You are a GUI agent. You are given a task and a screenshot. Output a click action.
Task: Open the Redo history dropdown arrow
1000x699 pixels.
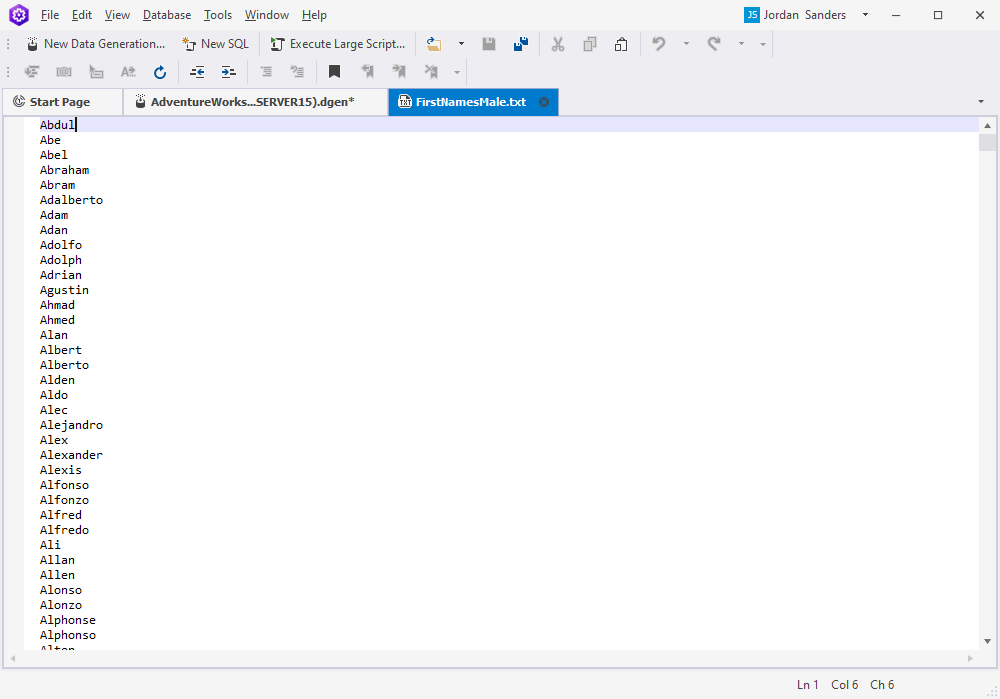point(741,44)
